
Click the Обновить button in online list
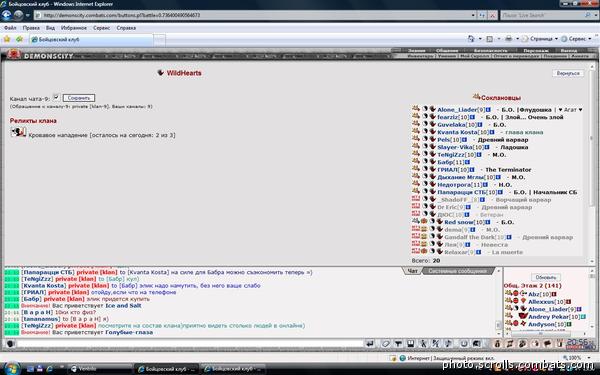(x=546, y=277)
